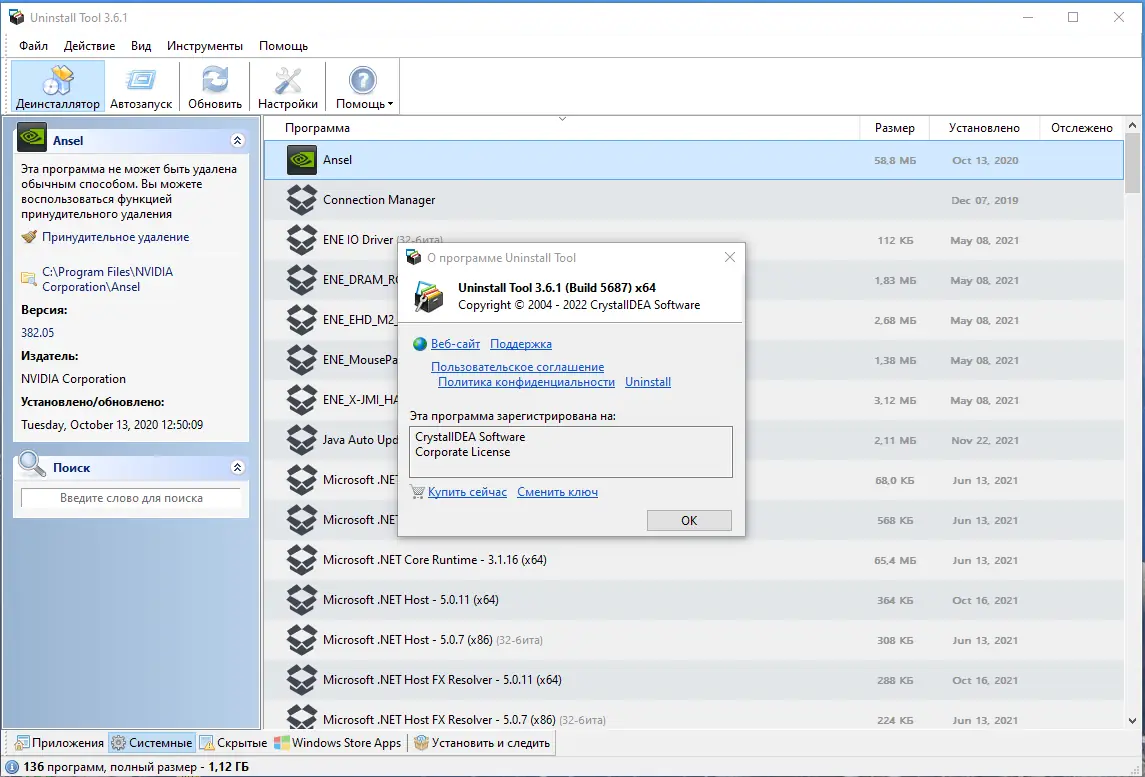
Task: Click the Host FX Resolver 5.0.11 icon
Action: coord(302,680)
